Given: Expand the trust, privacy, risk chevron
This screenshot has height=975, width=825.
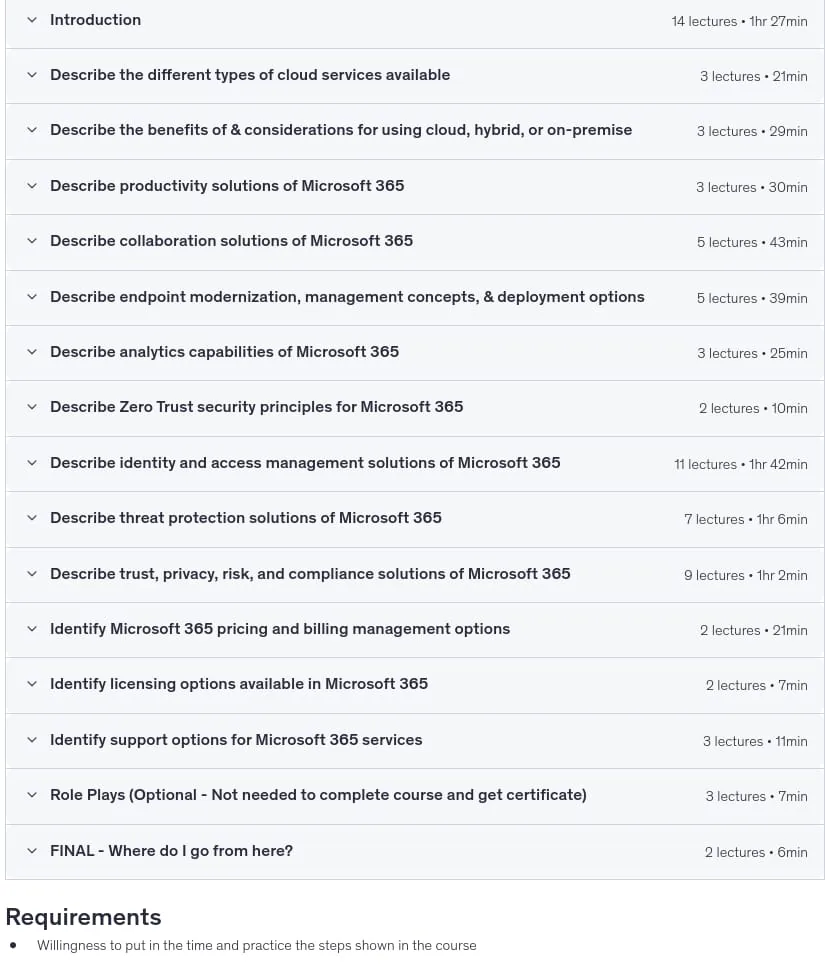Looking at the screenshot, I should 32,574.
